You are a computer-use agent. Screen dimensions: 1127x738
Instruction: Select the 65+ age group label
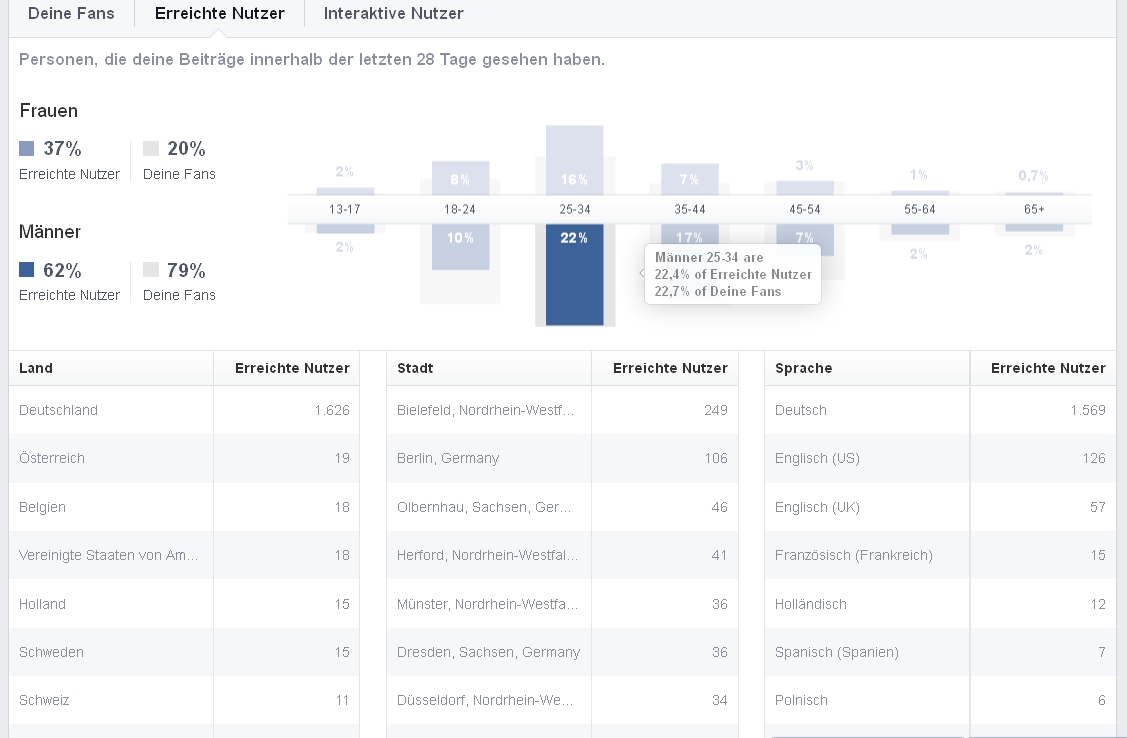tap(1033, 209)
